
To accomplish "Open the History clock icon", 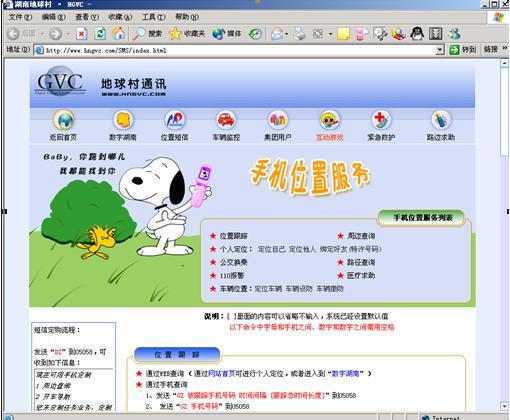I will [256, 34].
